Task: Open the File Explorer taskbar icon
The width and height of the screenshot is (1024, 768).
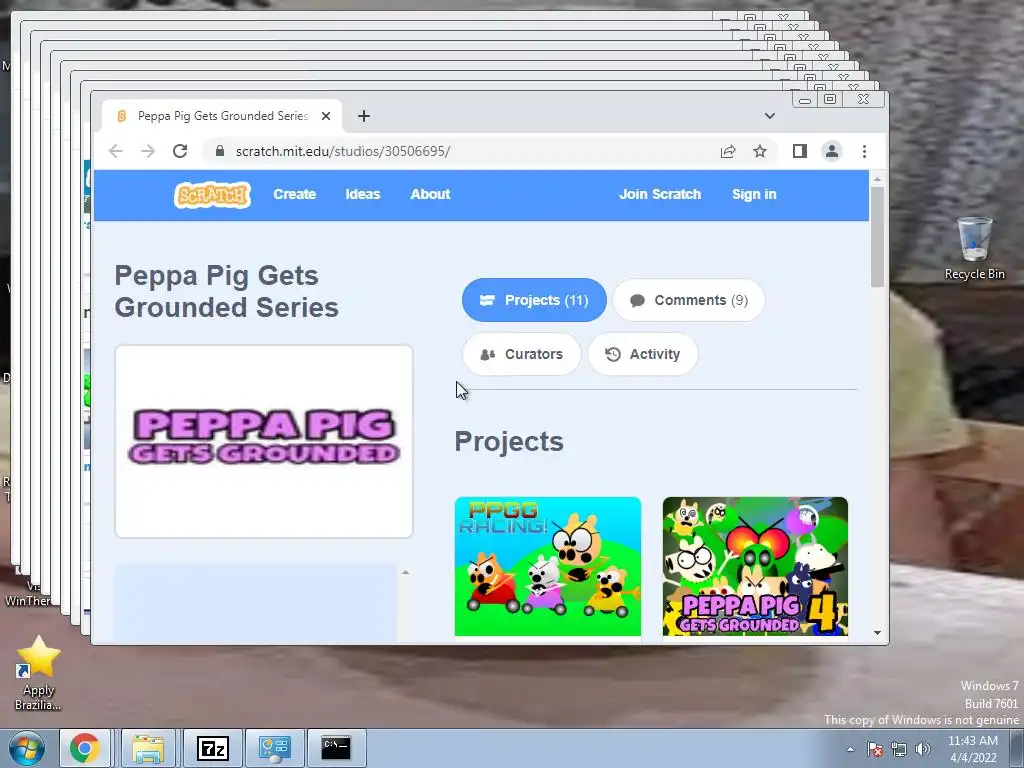Action: [148, 748]
